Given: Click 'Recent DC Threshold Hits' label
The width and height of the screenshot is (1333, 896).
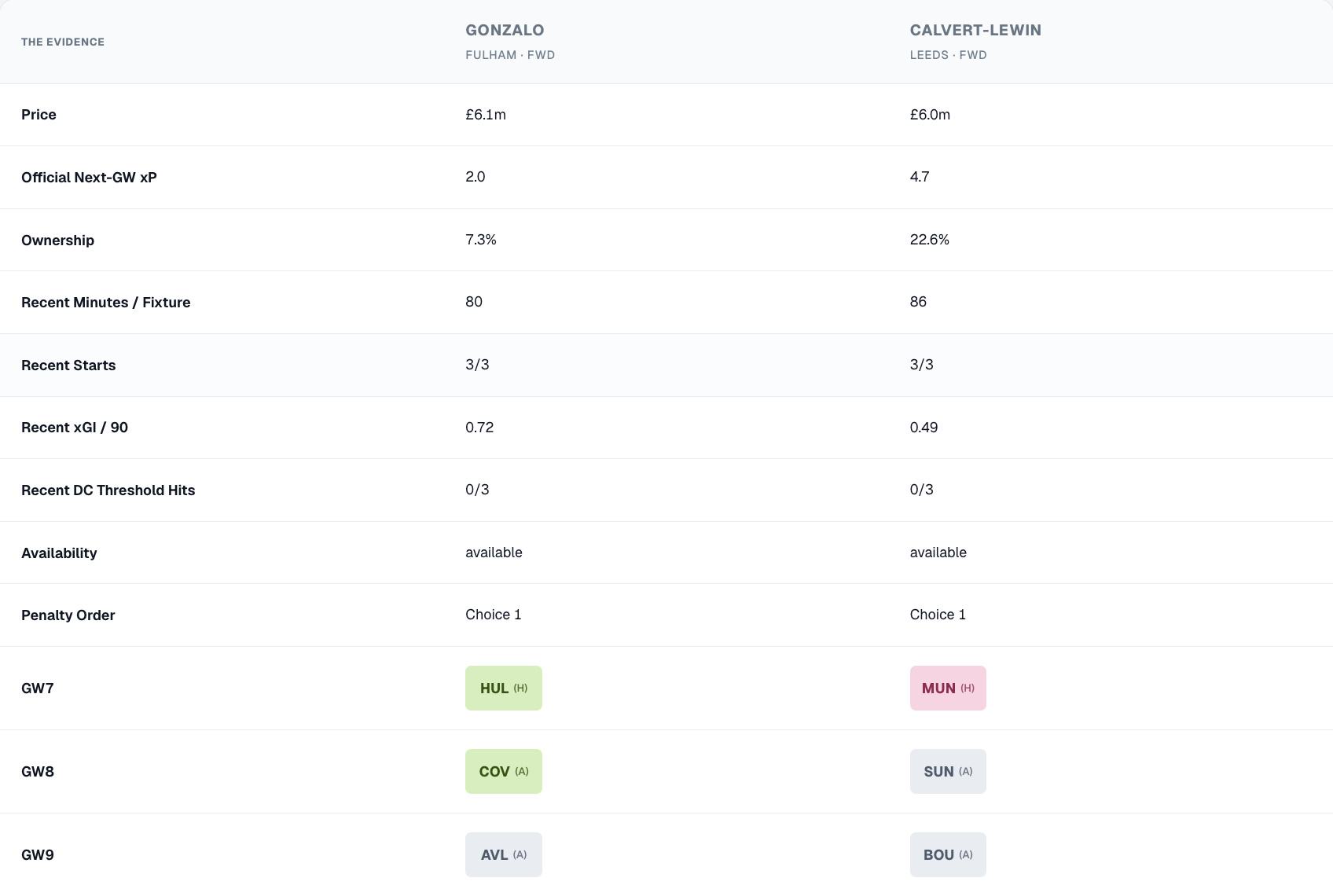Looking at the screenshot, I should coord(108,490).
